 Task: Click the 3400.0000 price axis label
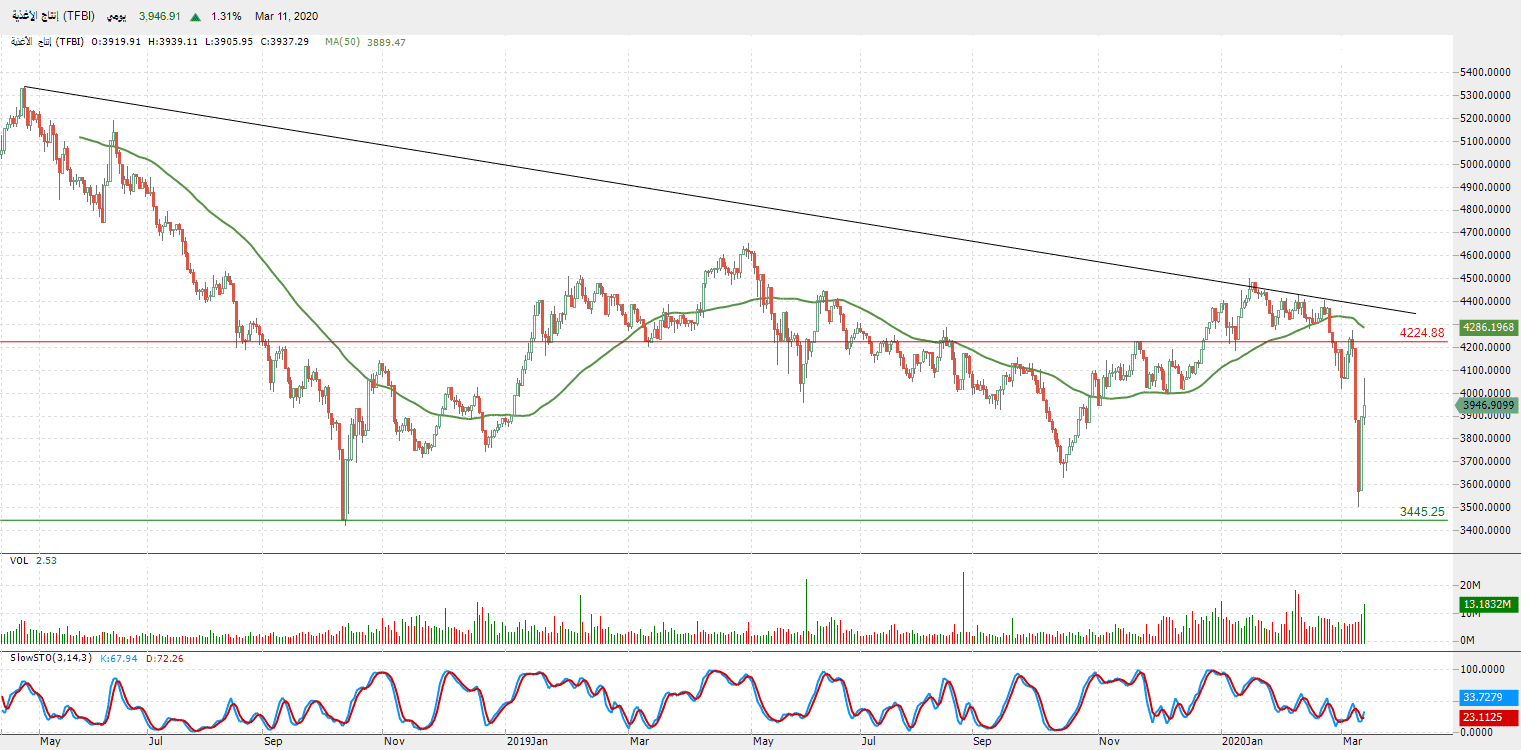point(1487,530)
